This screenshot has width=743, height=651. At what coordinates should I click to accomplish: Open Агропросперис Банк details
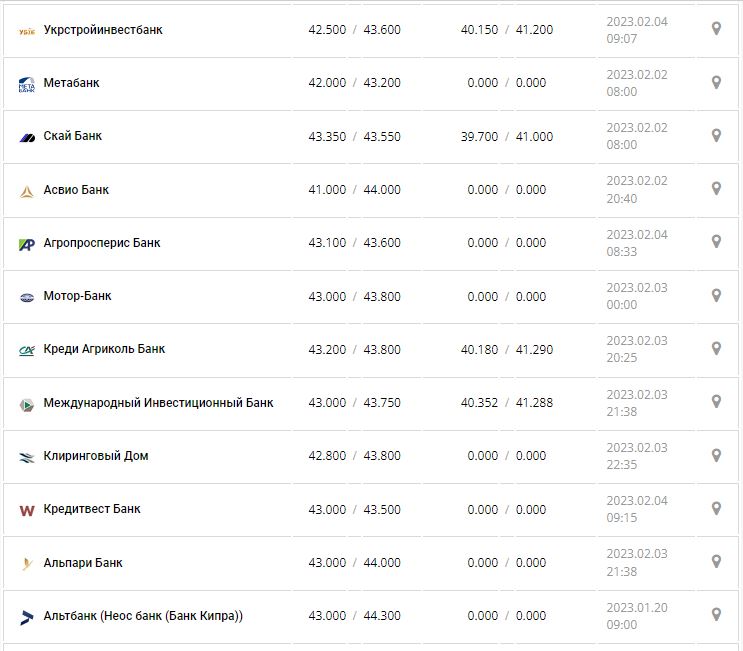pos(102,243)
